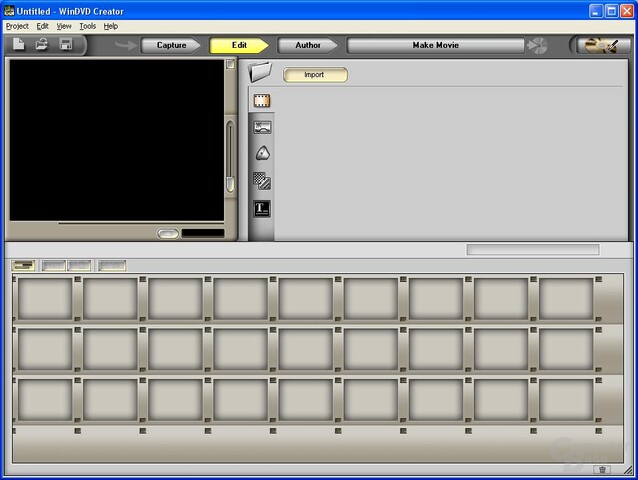Screen dimensions: 638x480
Task: Close the WinDVD Creator window
Action: [x=627, y=11]
